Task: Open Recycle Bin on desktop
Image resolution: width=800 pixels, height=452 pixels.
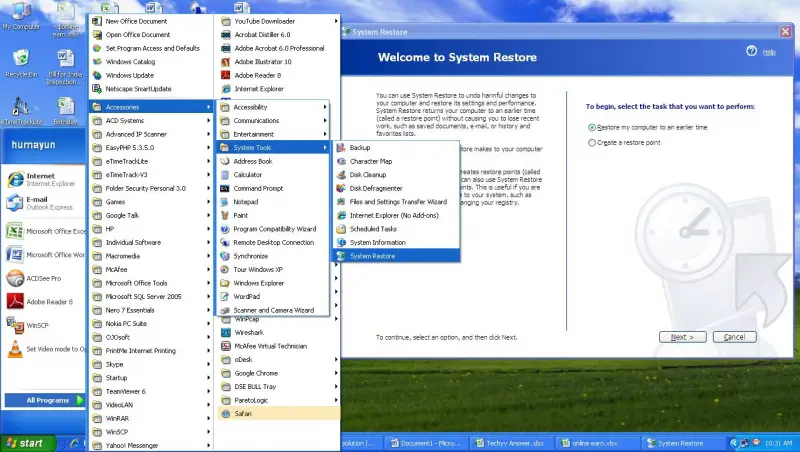Action: click(21, 63)
